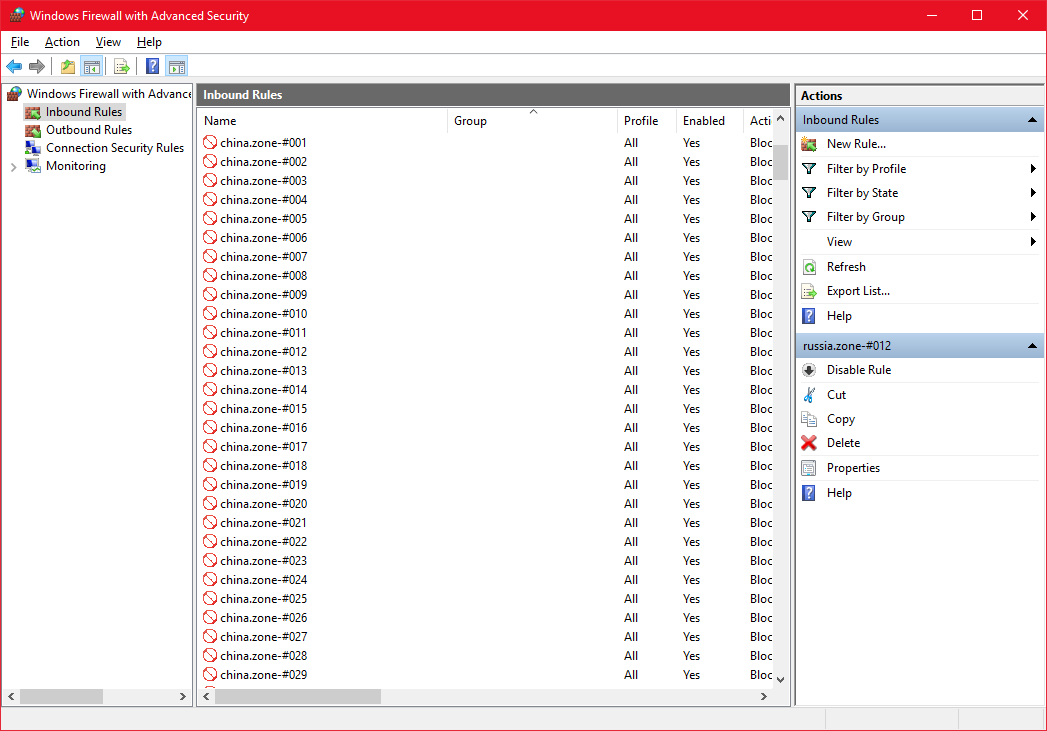Select Outbound Rules in the tree
Image resolution: width=1047 pixels, height=731 pixels.
pos(88,130)
